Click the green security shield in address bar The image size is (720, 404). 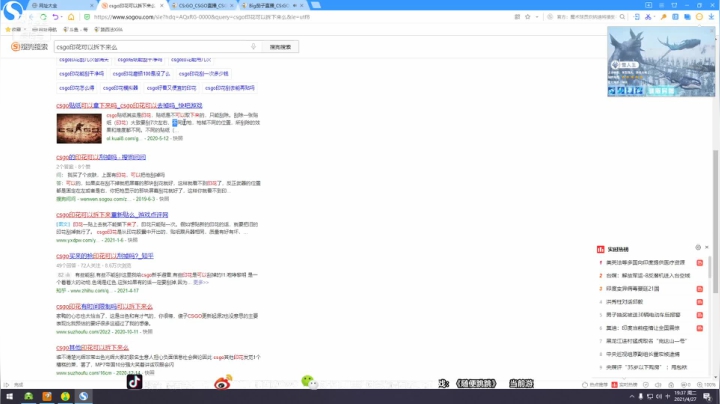tap(87, 17)
